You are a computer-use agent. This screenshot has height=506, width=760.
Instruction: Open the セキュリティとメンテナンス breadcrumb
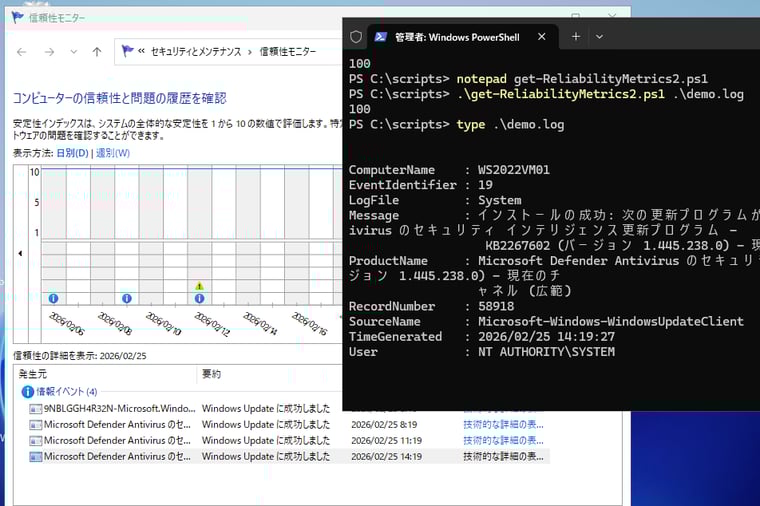(196, 51)
